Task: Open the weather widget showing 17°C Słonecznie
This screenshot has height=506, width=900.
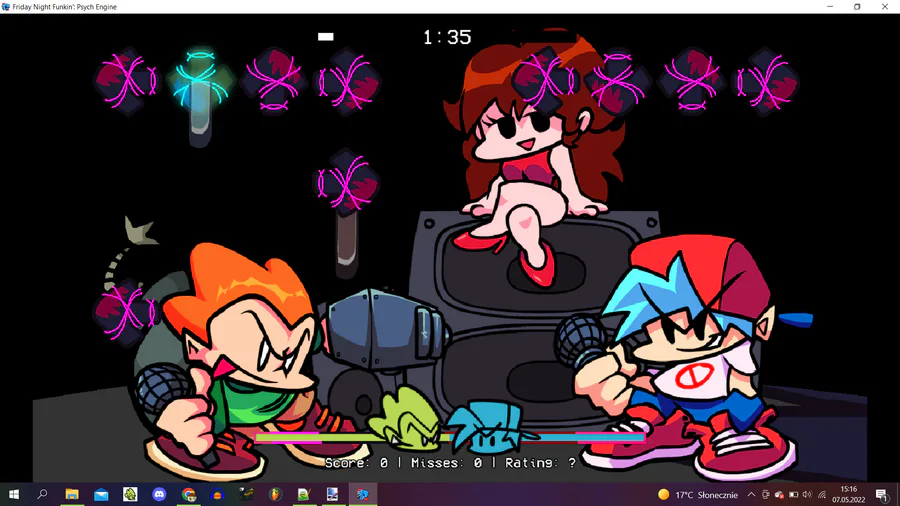Action: pos(698,495)
